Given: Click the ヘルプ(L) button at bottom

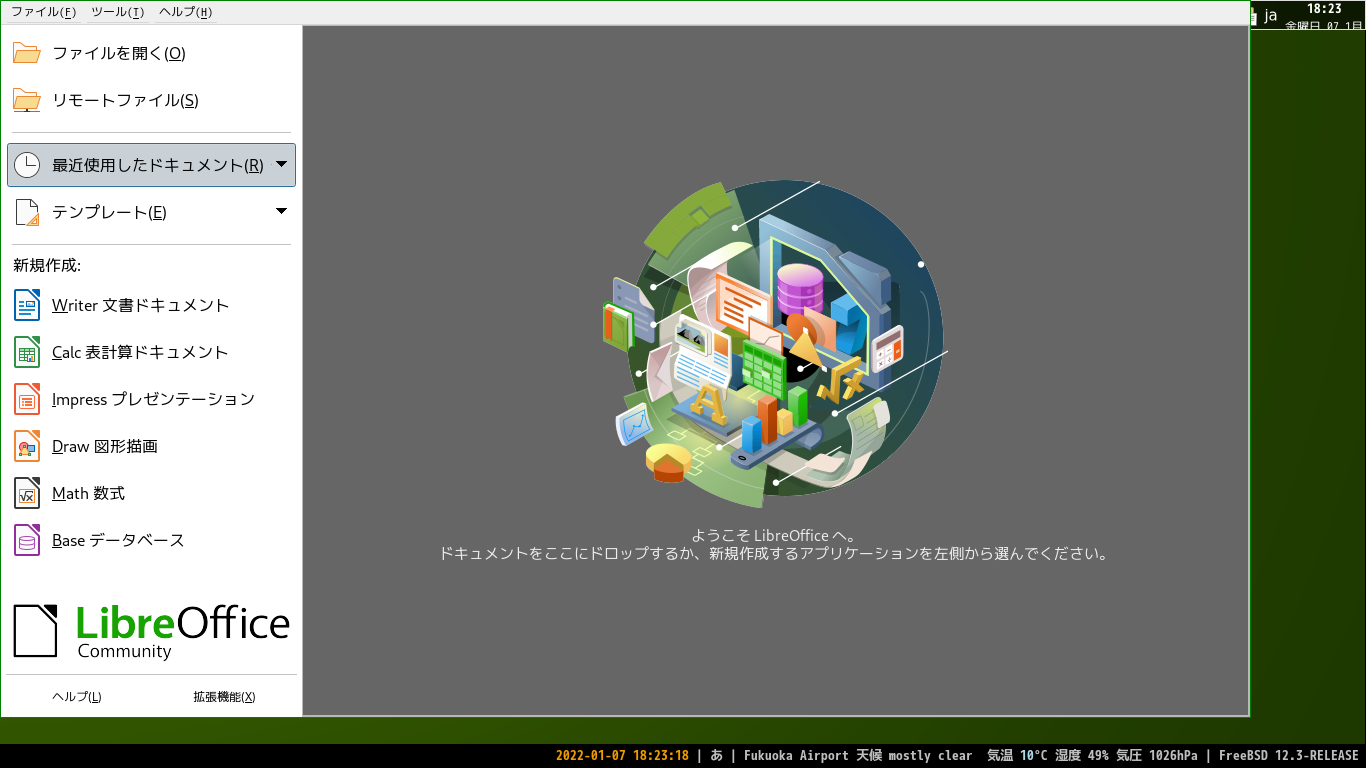Looking at the screenshot, I should (x=77, y=697).
